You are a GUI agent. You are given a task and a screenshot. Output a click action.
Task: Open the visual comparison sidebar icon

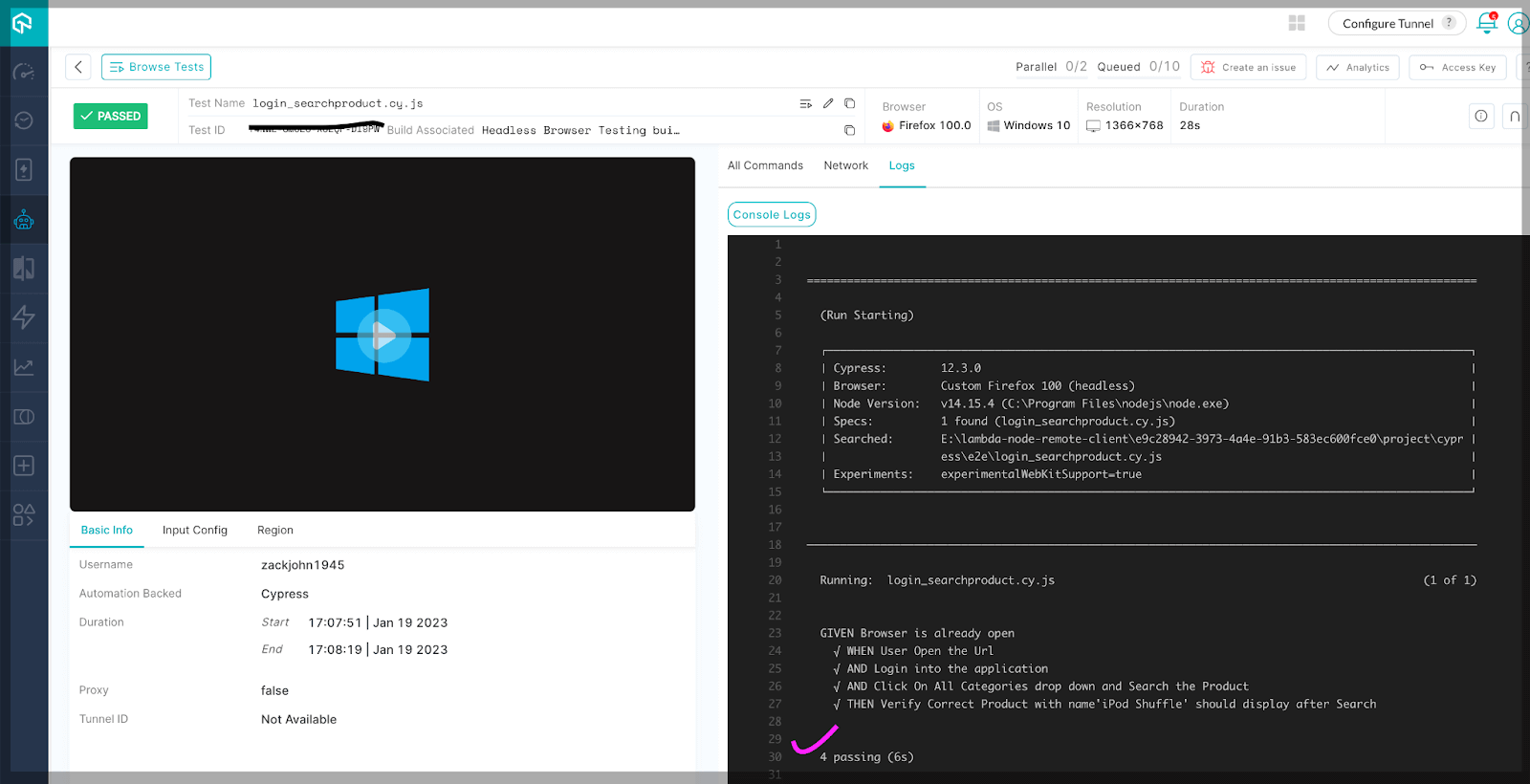tap(24, 269)
